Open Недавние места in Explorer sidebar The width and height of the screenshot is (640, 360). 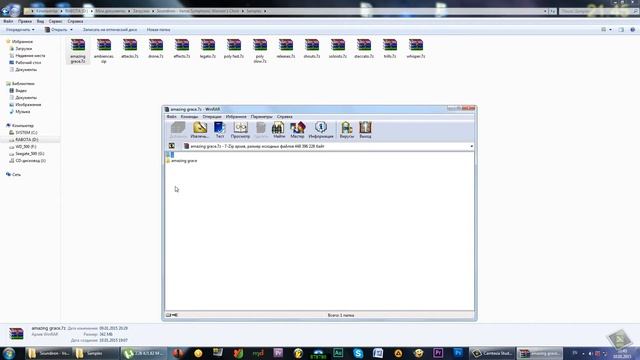(30, 56)
